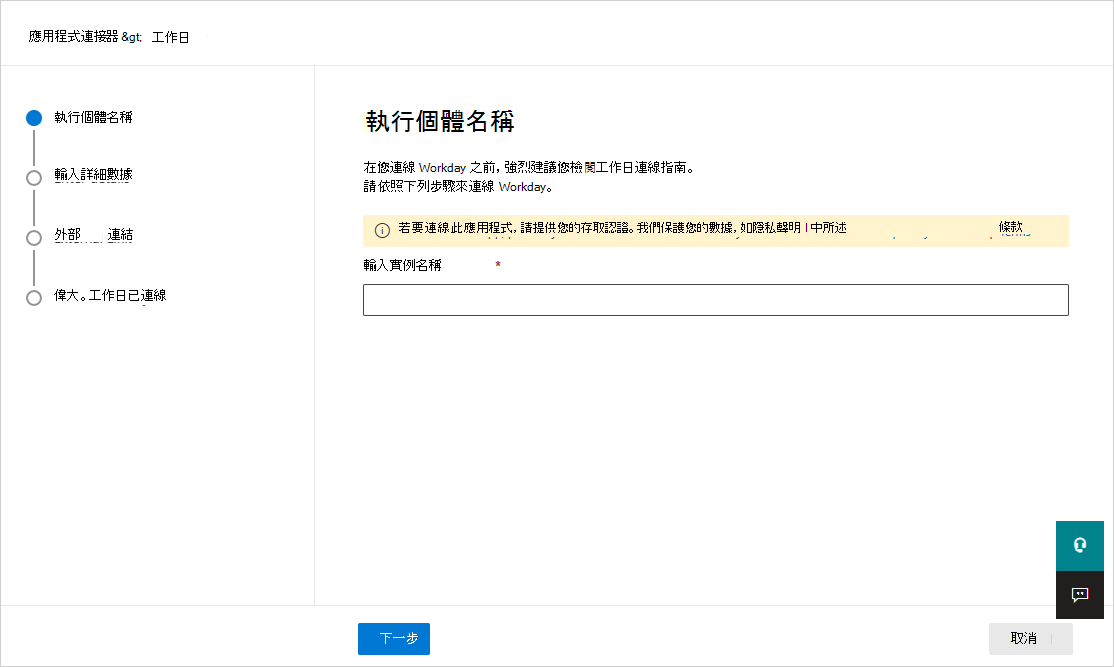The height and width of the screenshot is (667, 1114).
Task: Select the 外部連結 step circle
Action: click(x=33, y=236)
